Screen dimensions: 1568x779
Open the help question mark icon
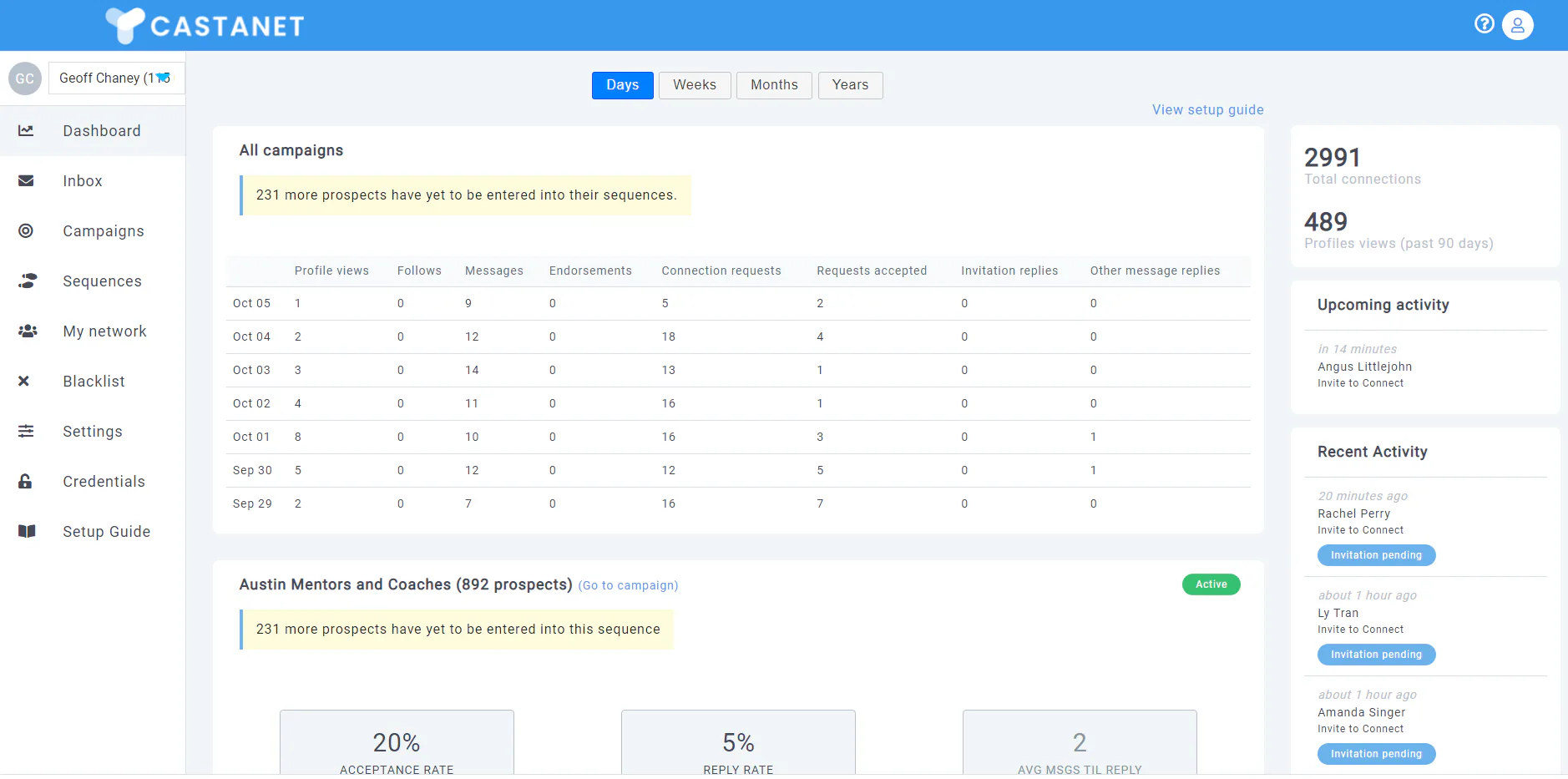[1484, 24]
